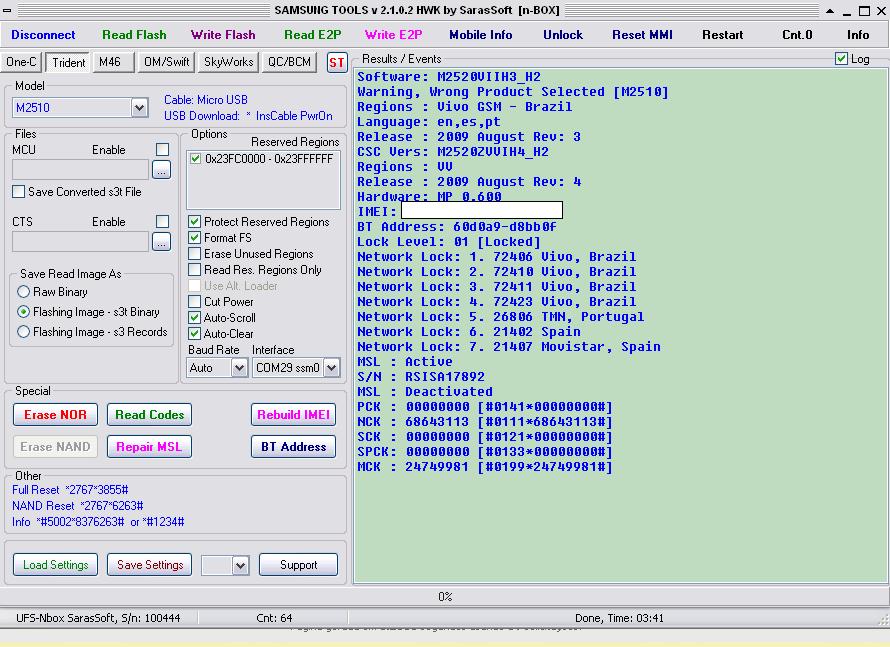This screenshot has height=647, width=890.
Task: Switch to the QC/BCM tab
Action: point(289,62)
